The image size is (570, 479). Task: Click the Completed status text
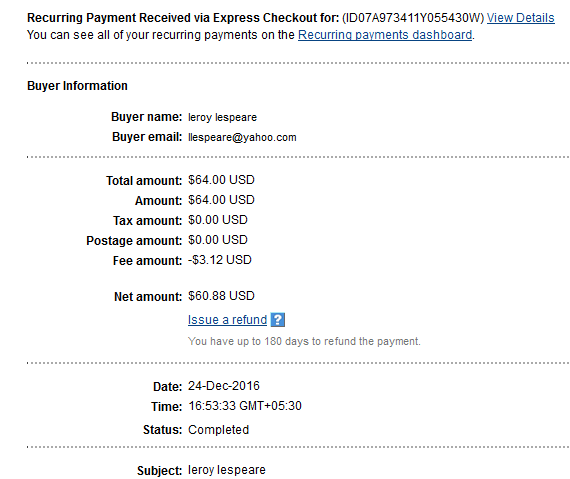pyautogui.click(x=218, y=430)
